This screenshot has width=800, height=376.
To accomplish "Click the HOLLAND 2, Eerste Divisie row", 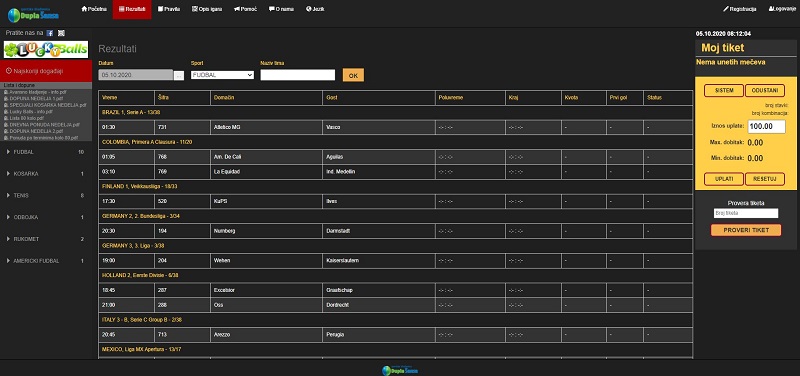I will point(395,275).
